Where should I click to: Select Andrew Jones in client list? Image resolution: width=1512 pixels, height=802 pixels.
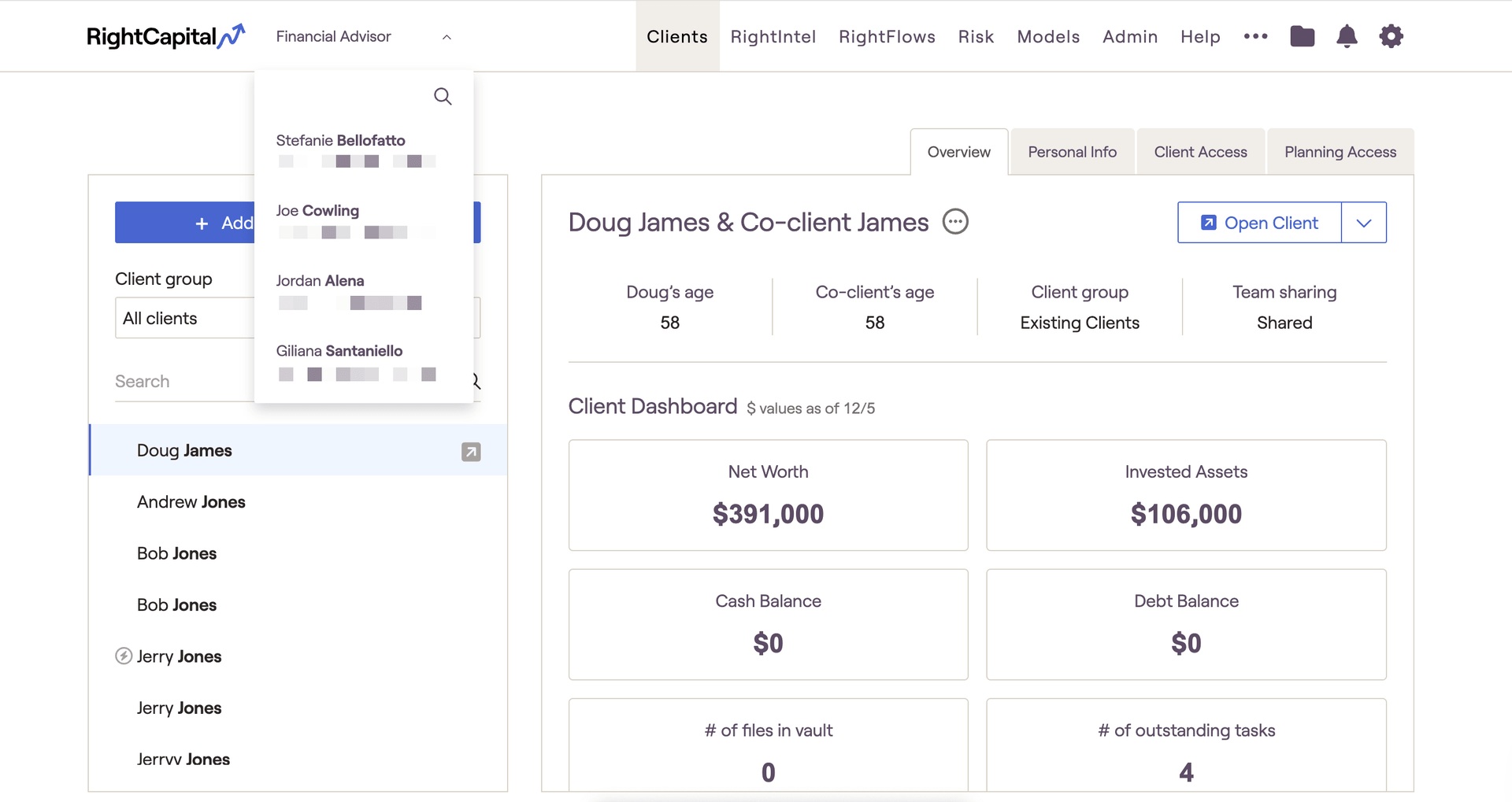coord(191,502)
